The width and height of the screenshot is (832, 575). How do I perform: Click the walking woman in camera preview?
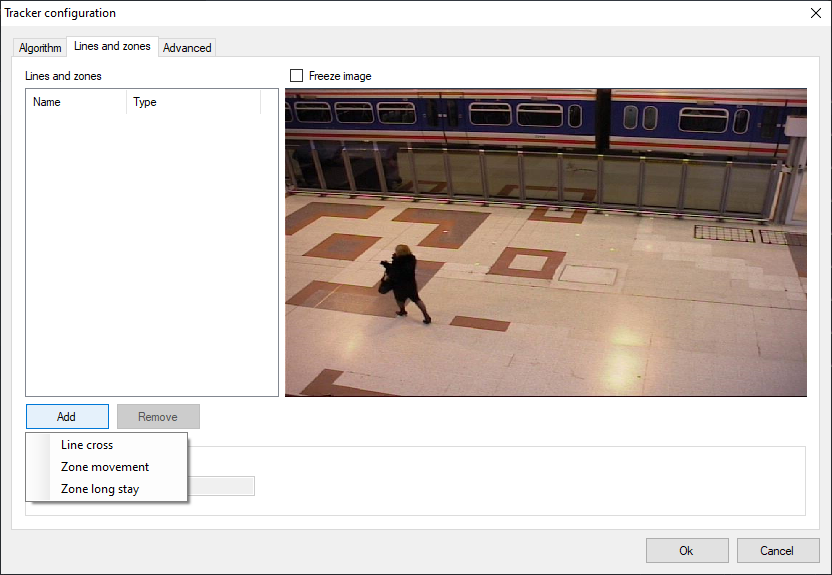[x=404, y=280]
